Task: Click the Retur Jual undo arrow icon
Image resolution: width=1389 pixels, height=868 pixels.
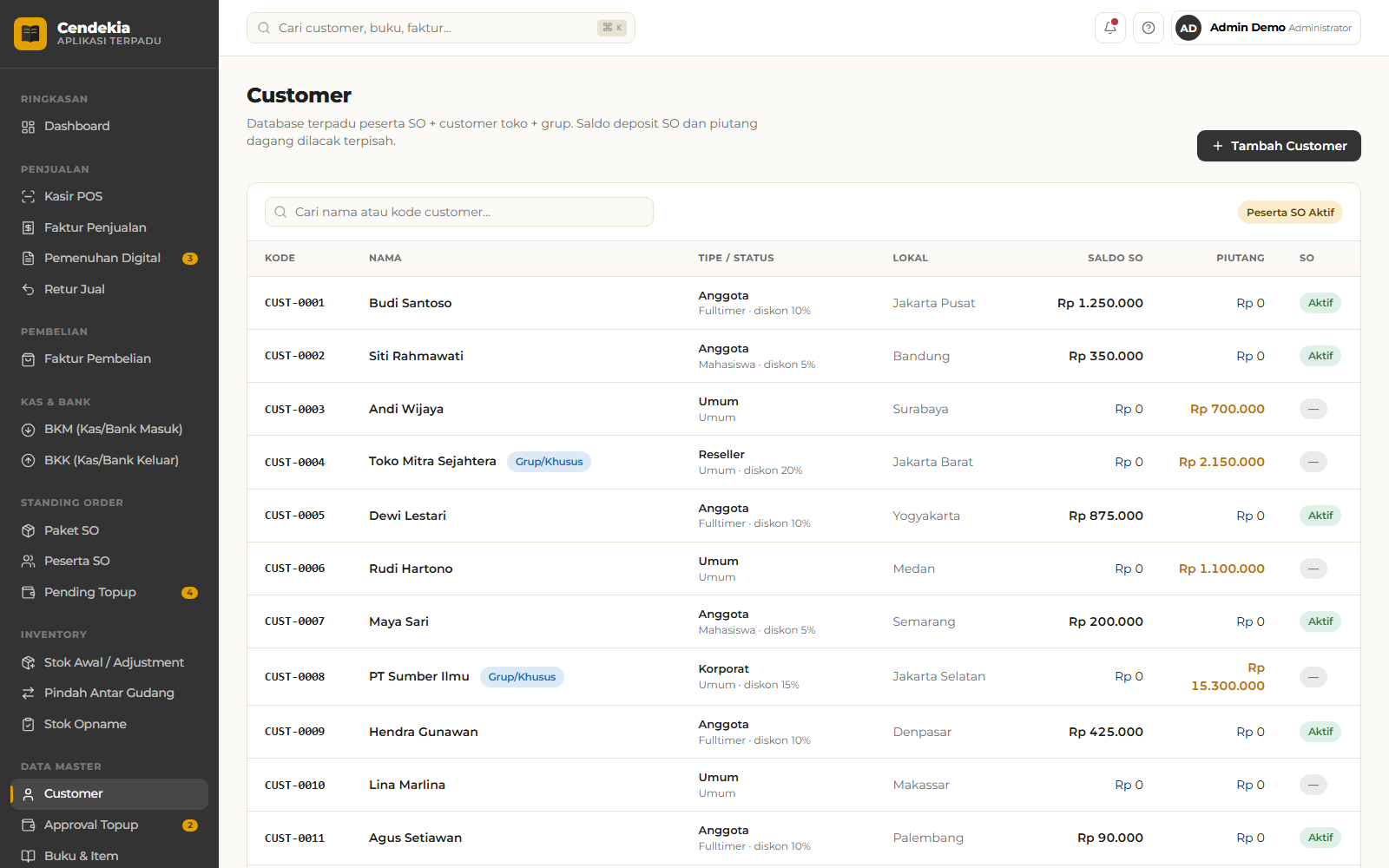Action: click(29, 289)
